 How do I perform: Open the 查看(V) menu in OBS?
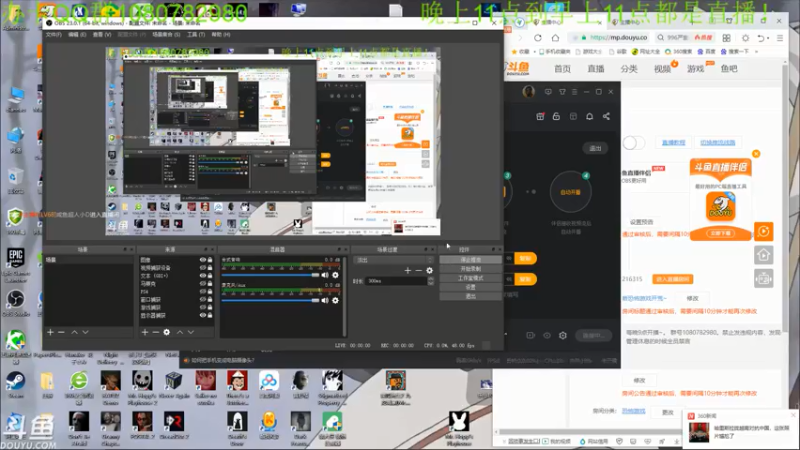102,34
